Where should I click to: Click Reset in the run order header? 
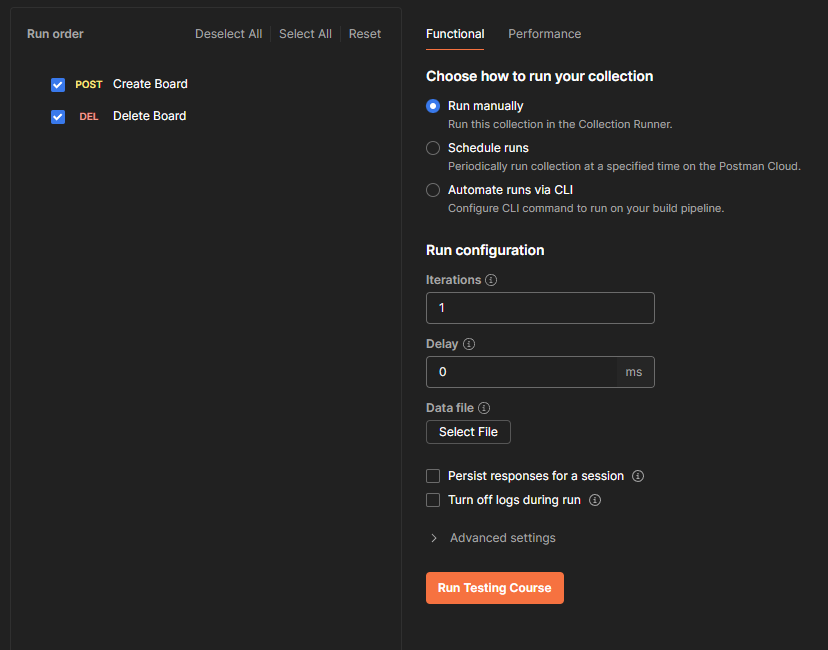(364, 34)
